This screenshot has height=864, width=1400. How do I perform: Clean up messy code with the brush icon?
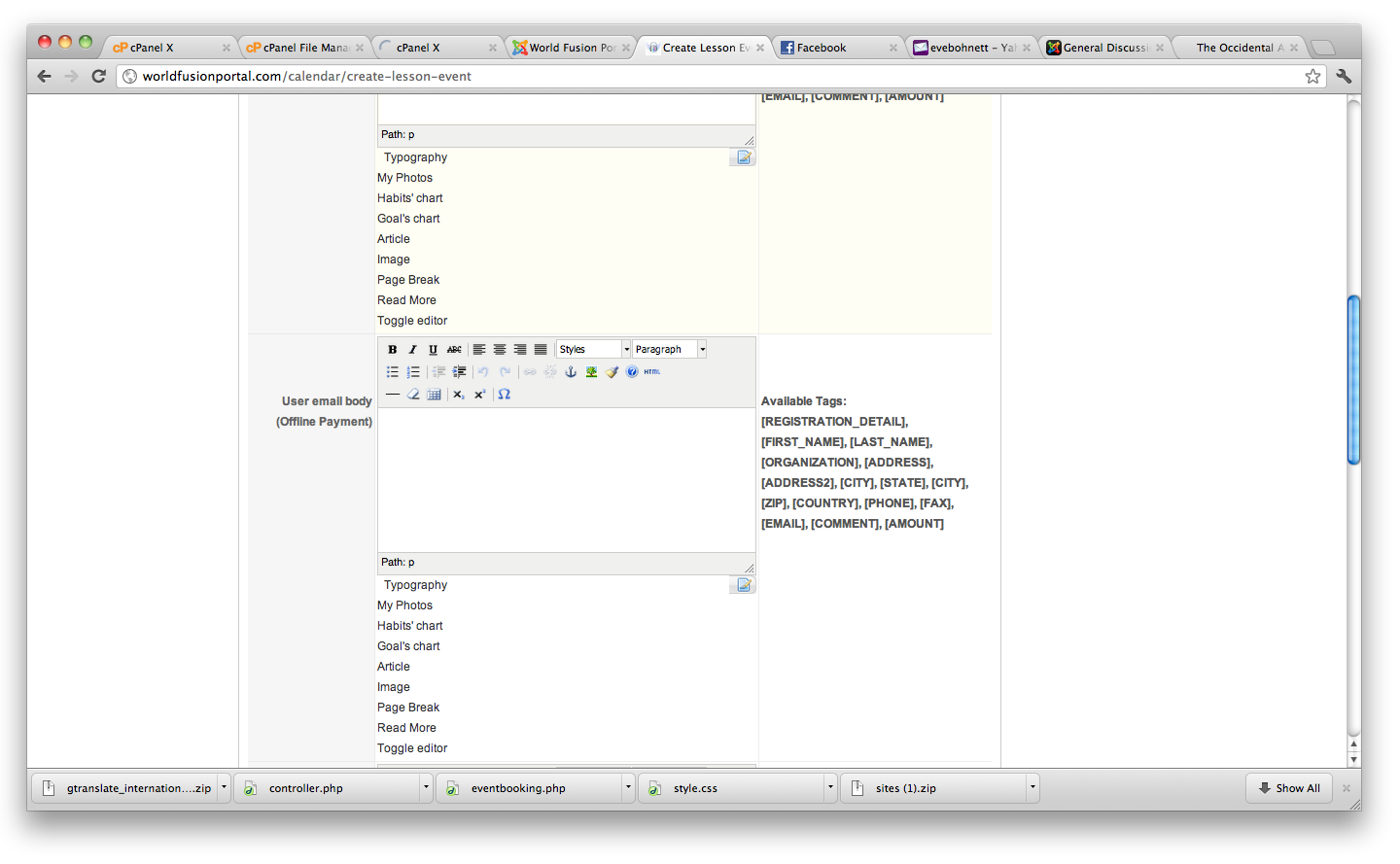612,371
